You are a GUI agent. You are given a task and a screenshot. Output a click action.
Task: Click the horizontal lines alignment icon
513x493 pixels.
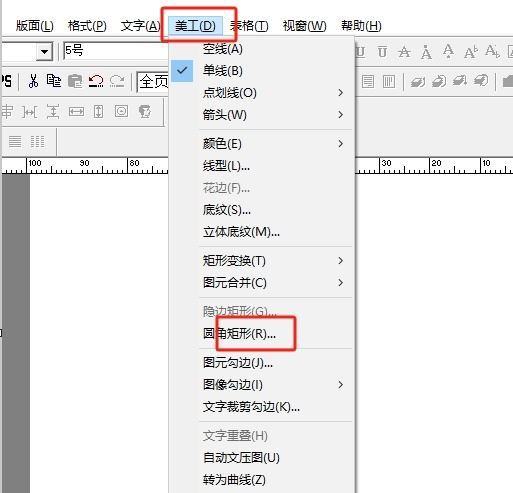pyautogui.click(x=15, y=142)
